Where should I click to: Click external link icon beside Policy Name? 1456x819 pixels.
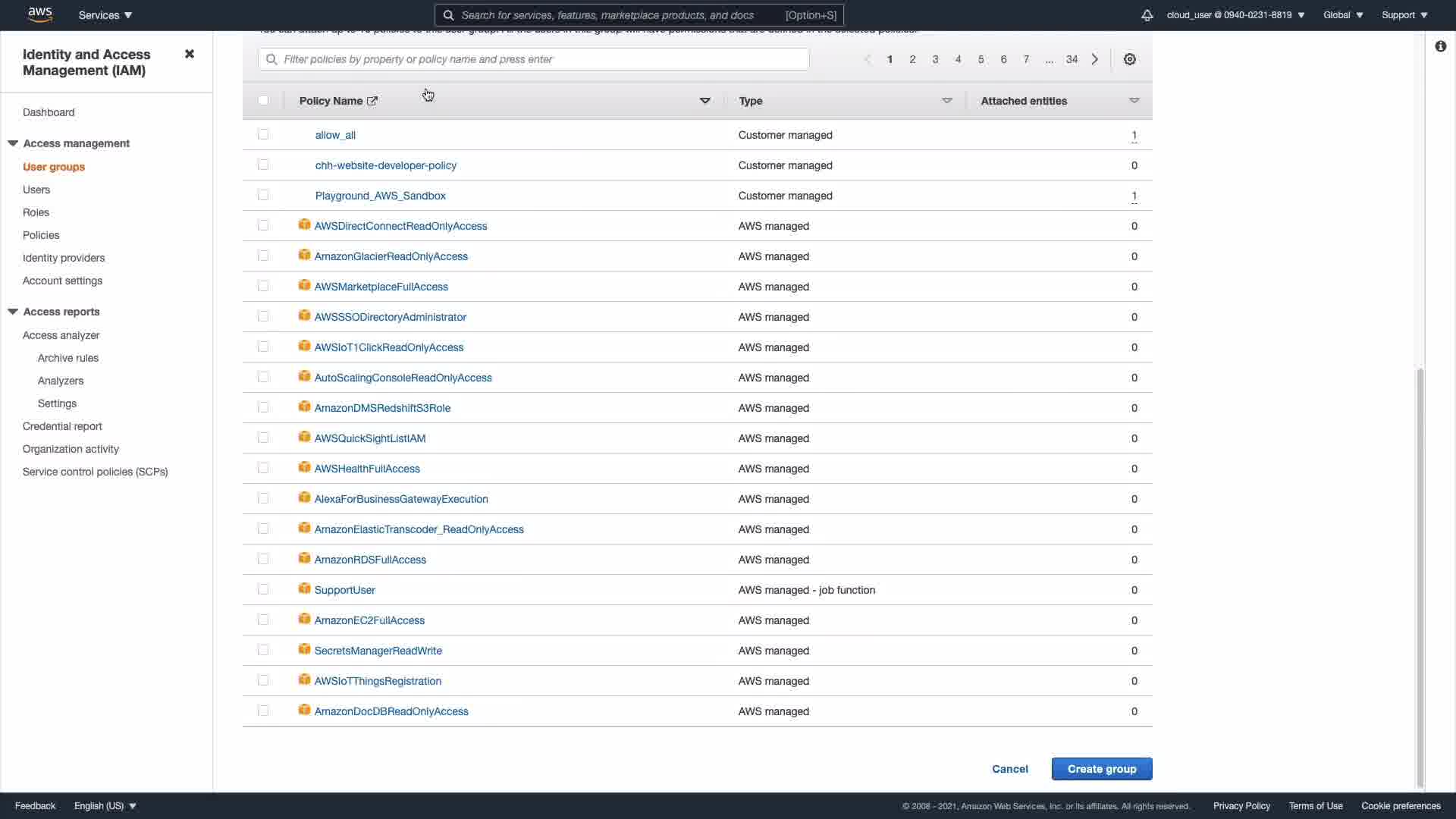pos(372,101)
